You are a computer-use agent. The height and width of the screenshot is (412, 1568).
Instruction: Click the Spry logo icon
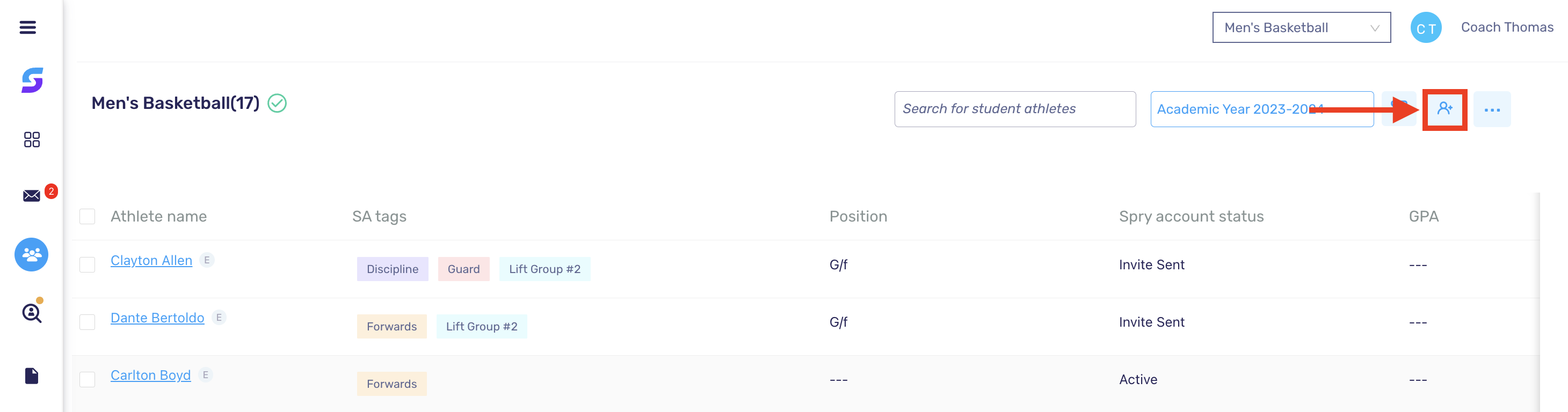[x=32, y=80]
